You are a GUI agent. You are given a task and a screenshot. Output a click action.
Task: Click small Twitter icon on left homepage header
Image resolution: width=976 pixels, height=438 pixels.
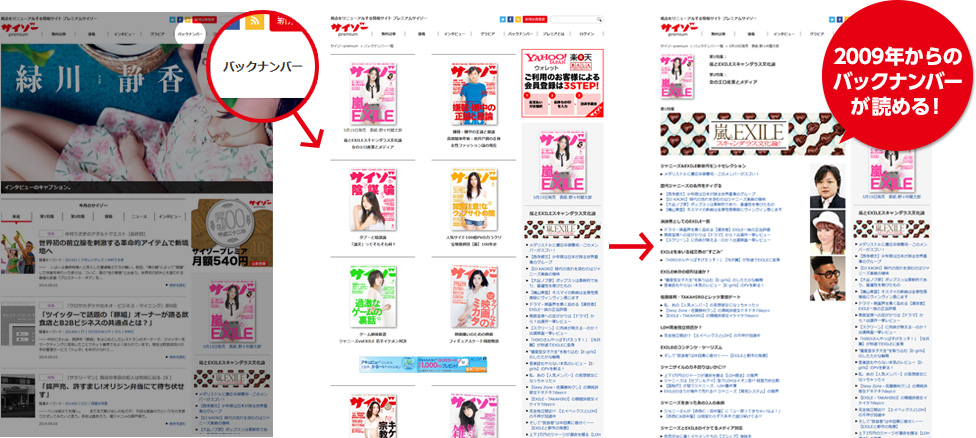[x=172, y=20]
